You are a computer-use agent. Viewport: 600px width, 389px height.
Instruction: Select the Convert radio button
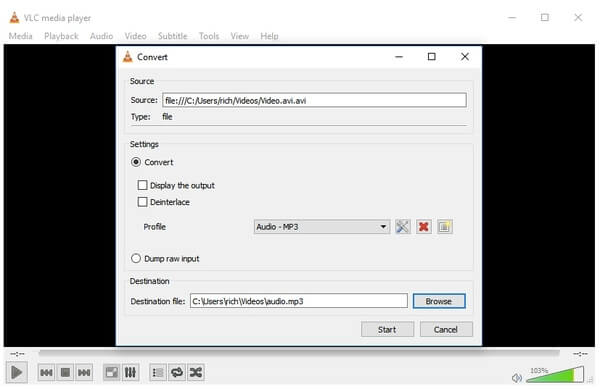click(x=136, y=162)
